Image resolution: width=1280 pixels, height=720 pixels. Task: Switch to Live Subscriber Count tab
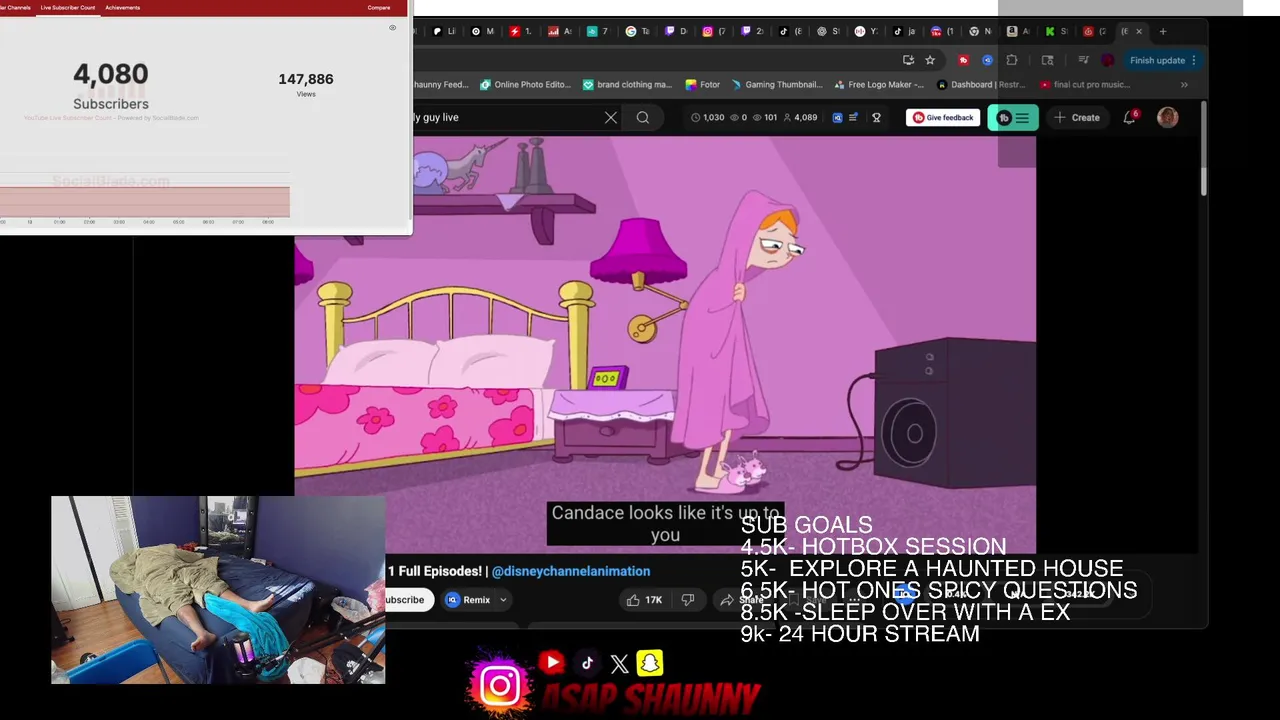point(68,7)
